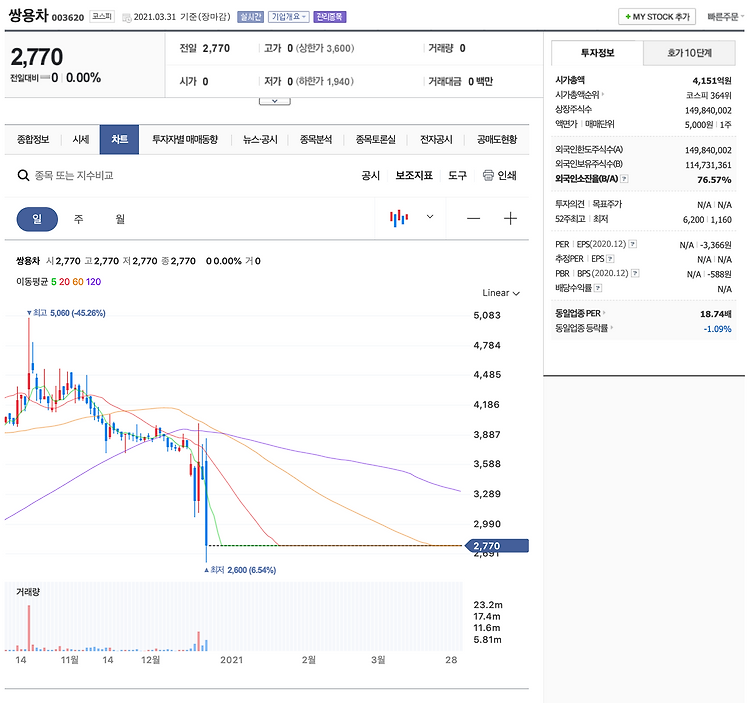This screenshot has width=750, height=703.
Task: Click help icon beside PER EPS(2020.12)
Action: [x=632, y=244]
